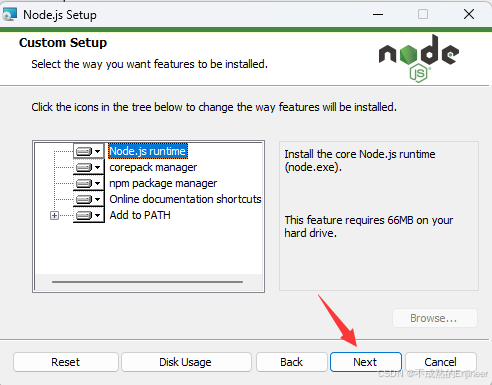Click the feature tree horizontal scrollbar

[147, 282]
